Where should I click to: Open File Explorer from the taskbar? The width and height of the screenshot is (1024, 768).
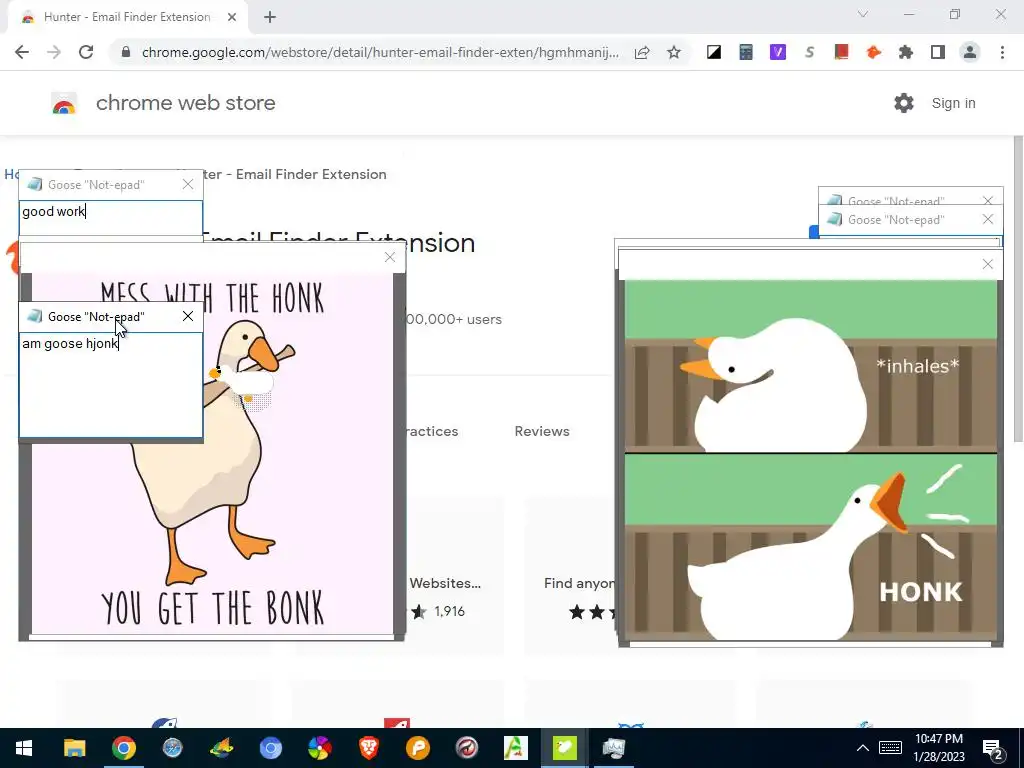[x=74, y=748]
